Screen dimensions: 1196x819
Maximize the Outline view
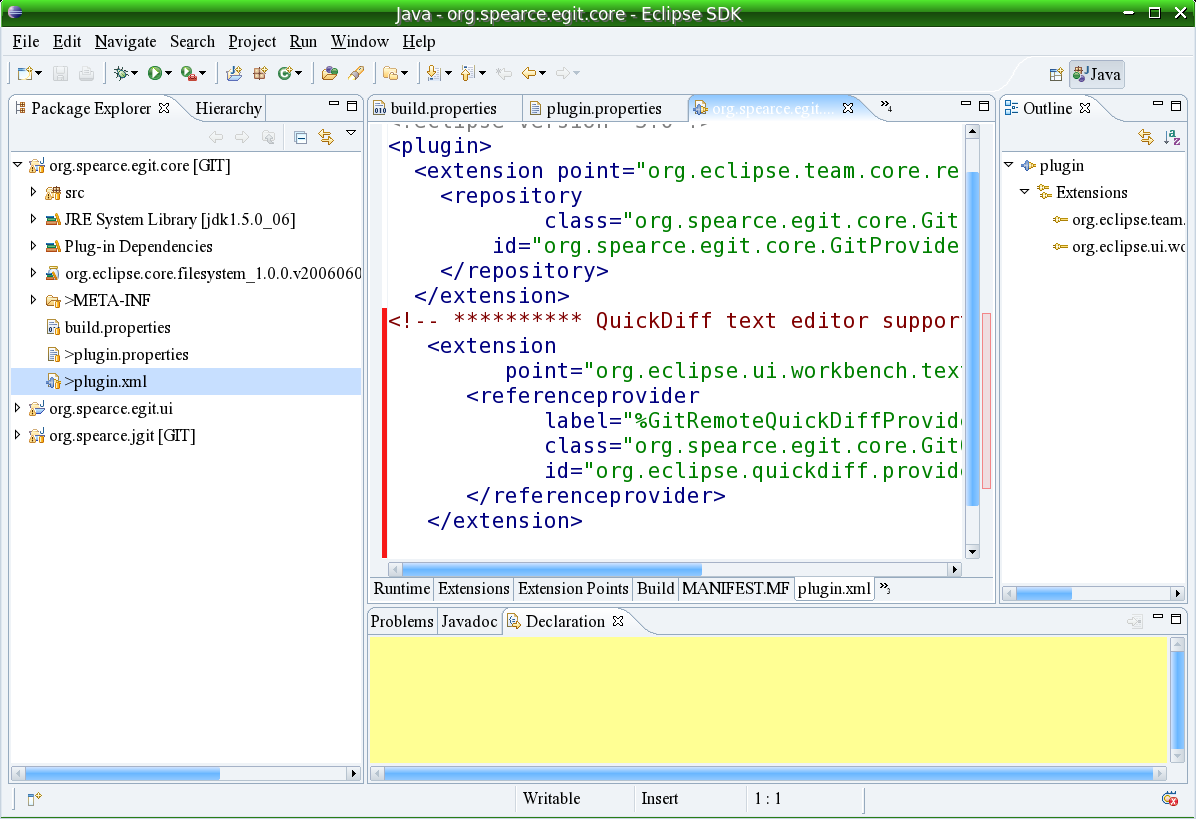(x=1176, y=105)
